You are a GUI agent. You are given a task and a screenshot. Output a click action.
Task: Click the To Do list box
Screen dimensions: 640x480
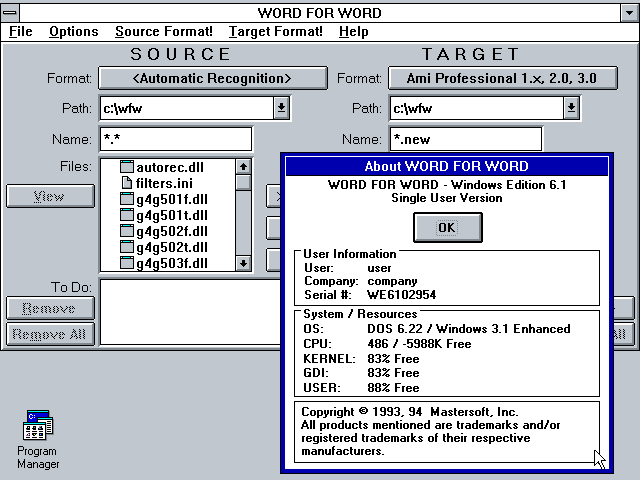tap(190, 312)
